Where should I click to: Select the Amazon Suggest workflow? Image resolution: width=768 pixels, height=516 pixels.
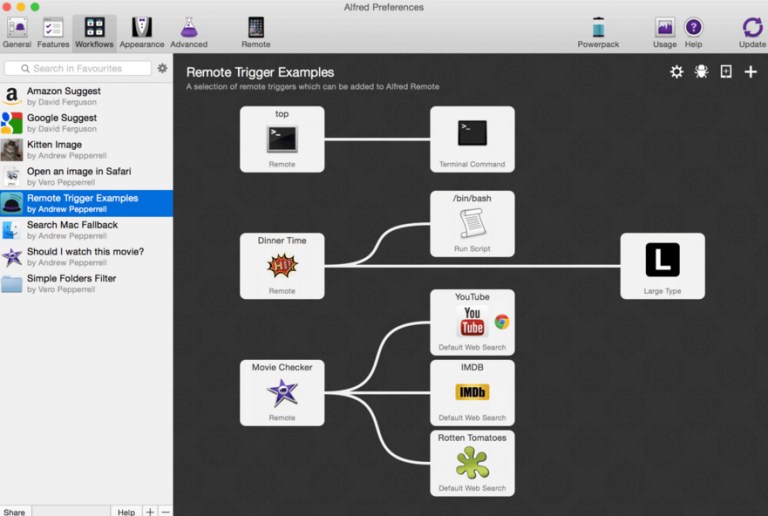[x=86, y=96]
